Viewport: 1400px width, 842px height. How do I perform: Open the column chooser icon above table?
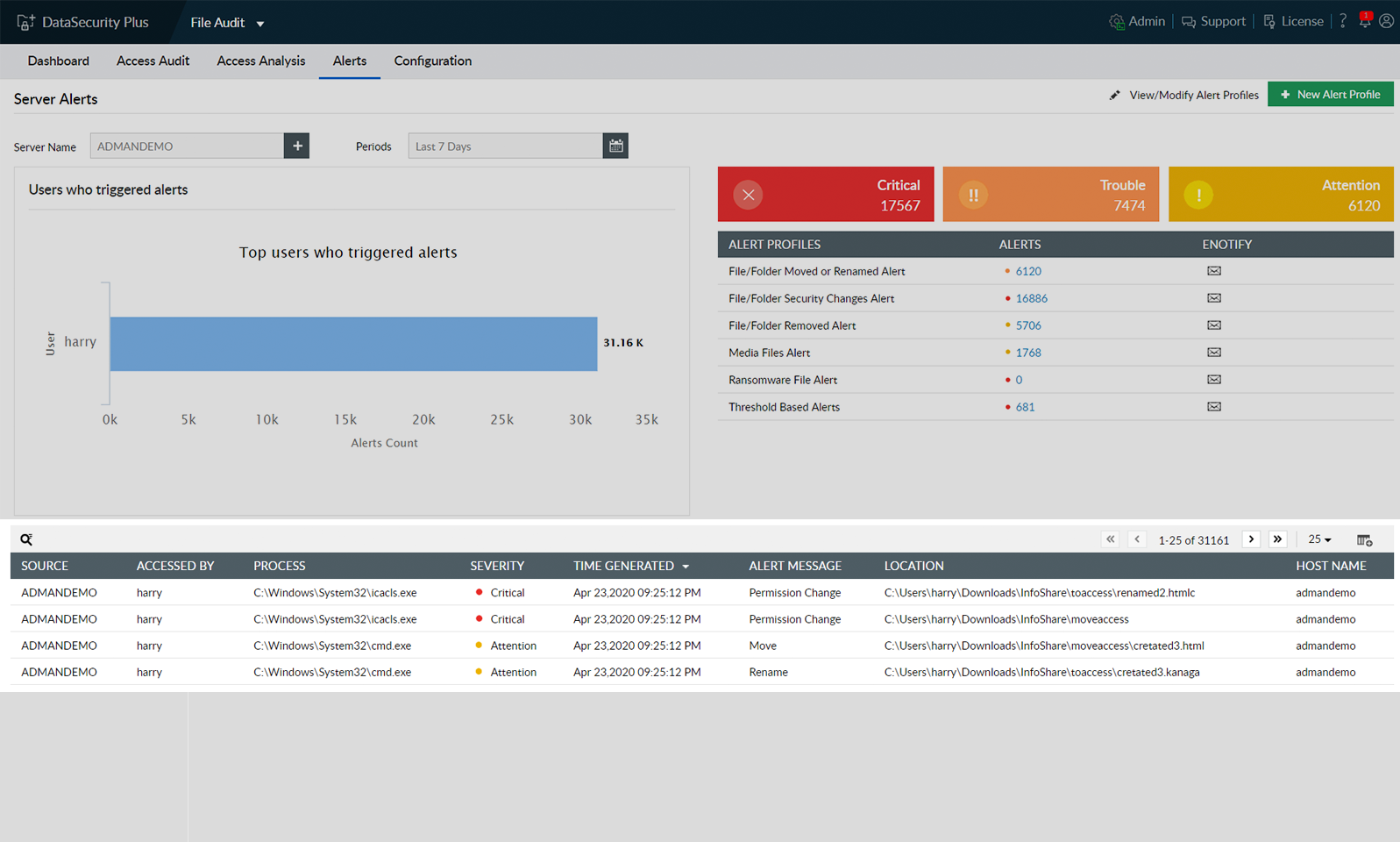coord(1364,539)
